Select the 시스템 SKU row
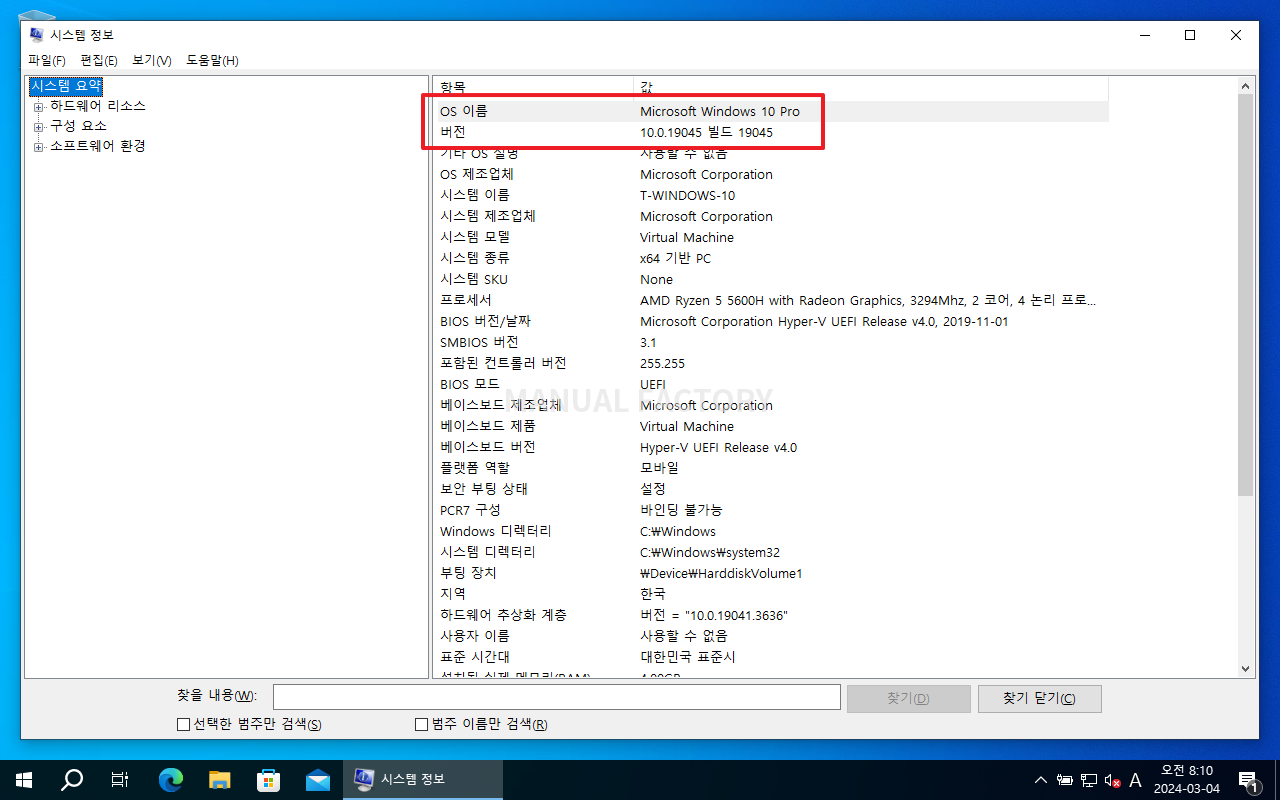Image resolution: width=1280 pixels, height=800 pixels. 771,279
